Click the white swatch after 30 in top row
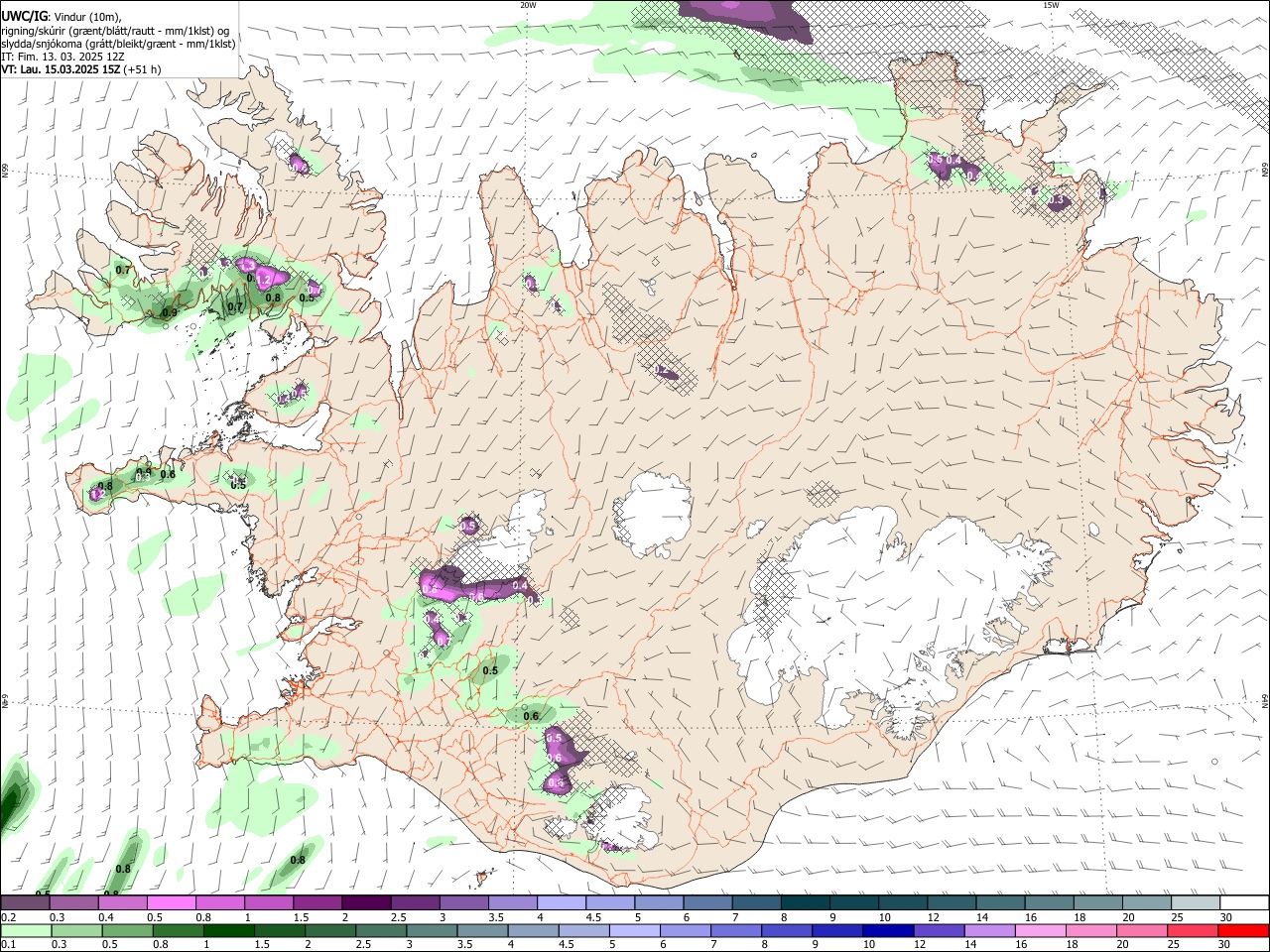 click(1244, 902)
